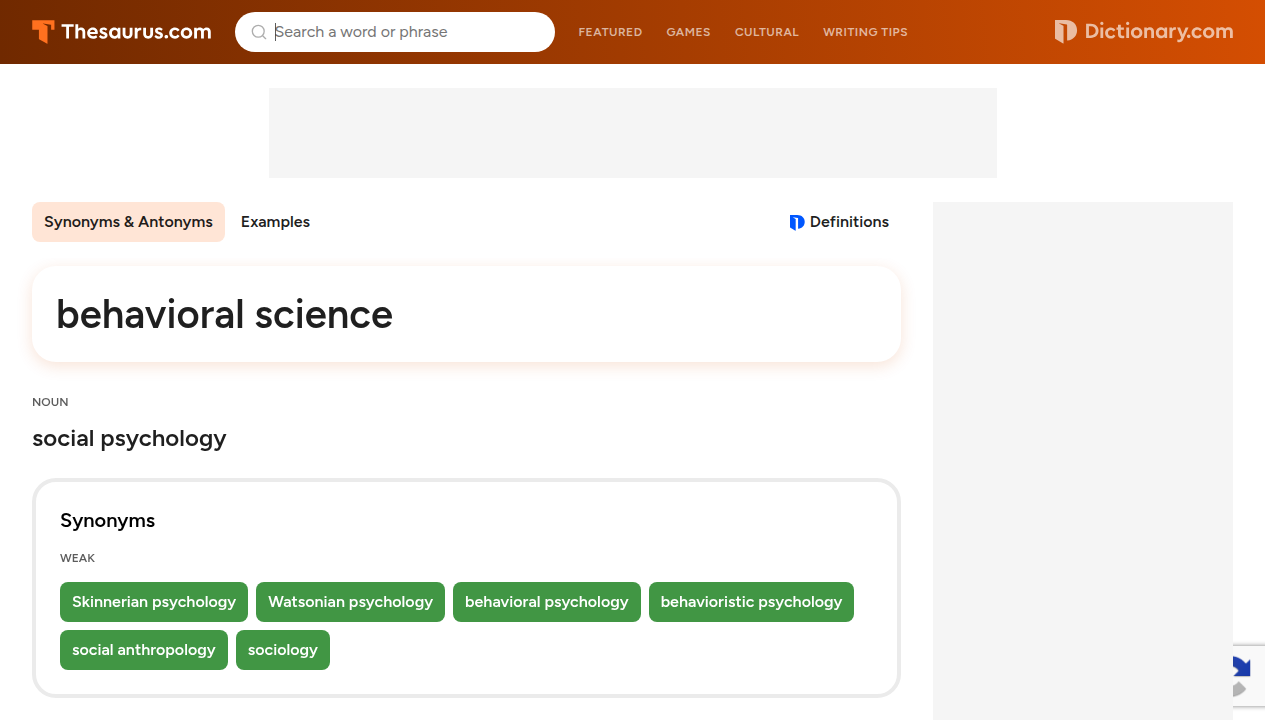
Task: Open the Writing Tips menu
Action: (x=865, y=32)
